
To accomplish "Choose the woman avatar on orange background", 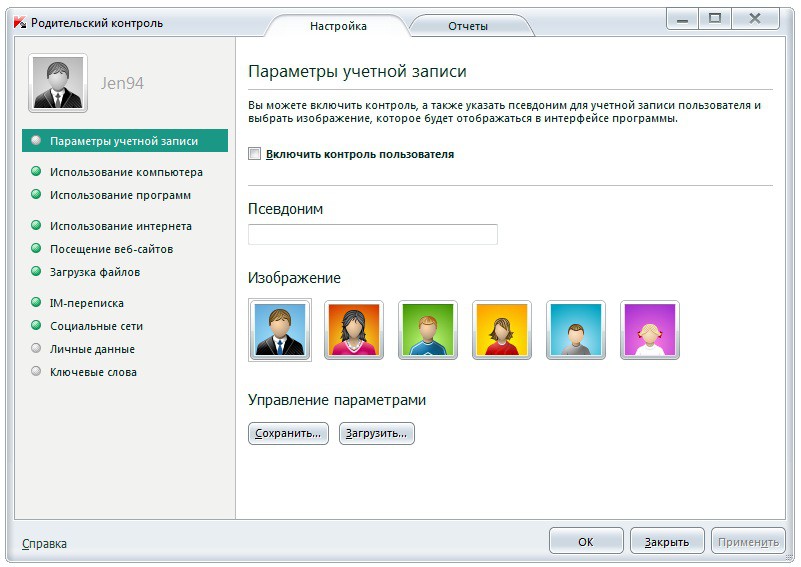I will tap(354, 330).
